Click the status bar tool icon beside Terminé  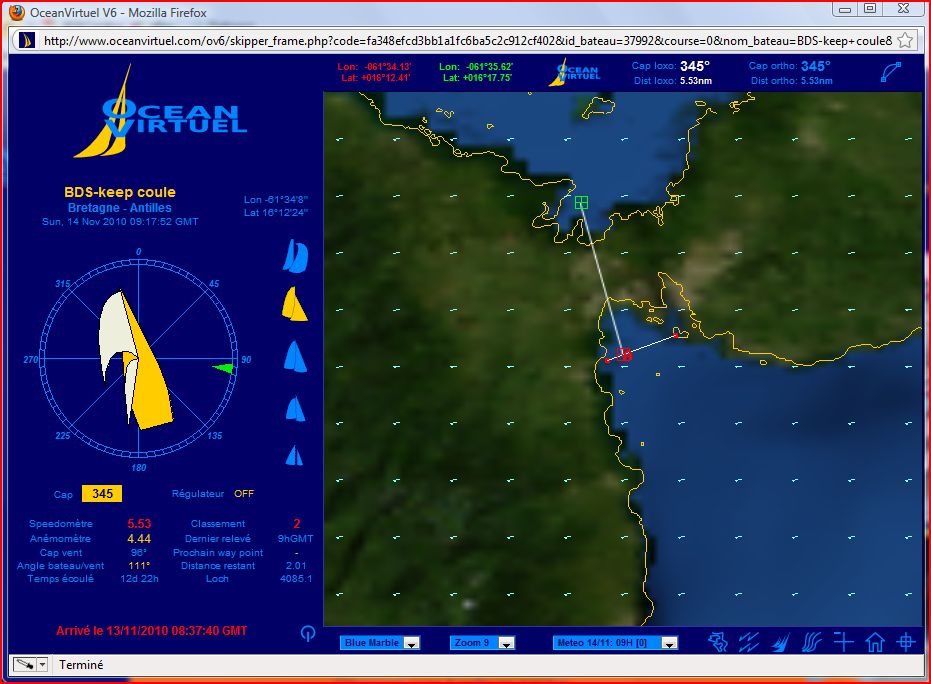click(24, 664)
